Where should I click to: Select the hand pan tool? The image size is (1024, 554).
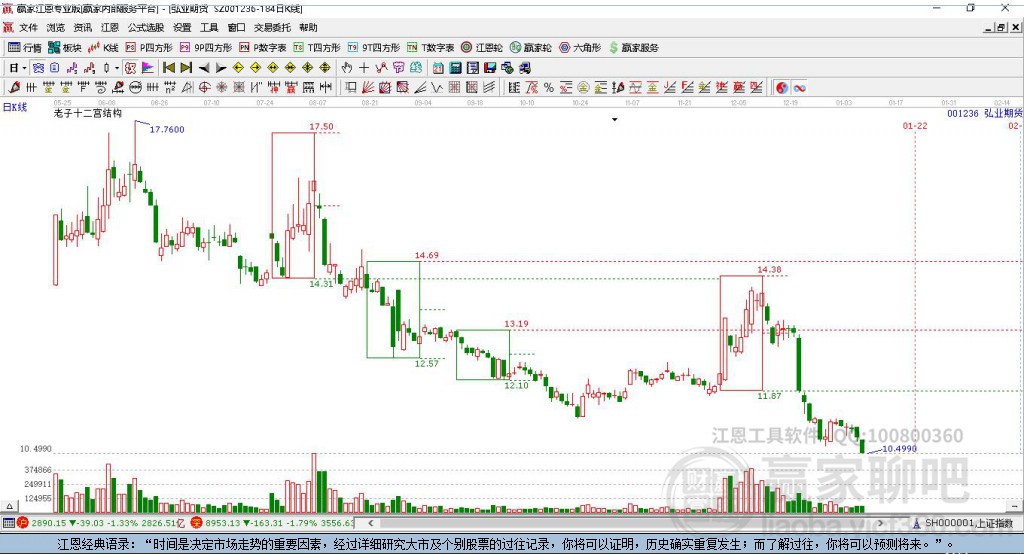tap(347, 68)
